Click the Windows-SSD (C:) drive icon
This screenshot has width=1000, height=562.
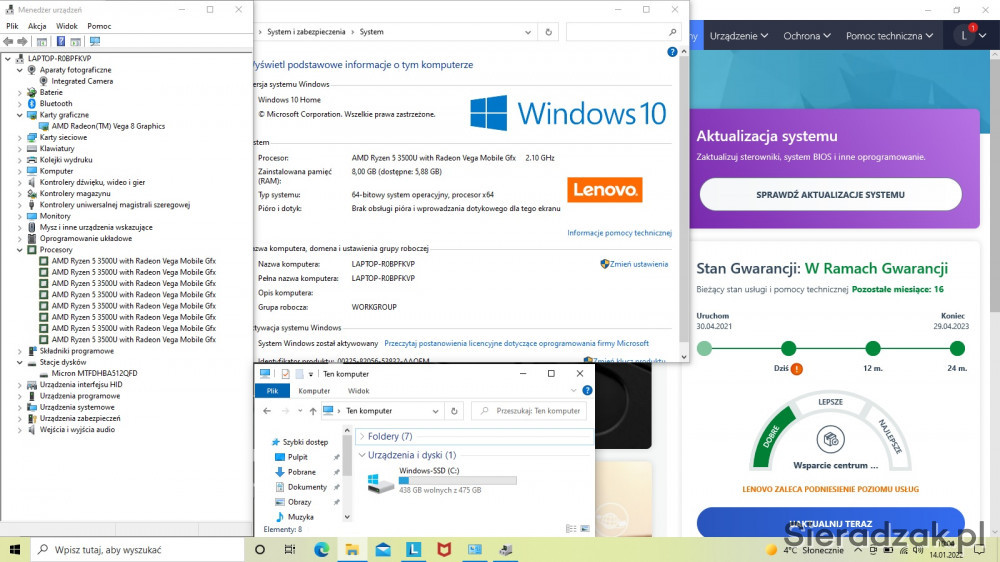pos(380,483)
